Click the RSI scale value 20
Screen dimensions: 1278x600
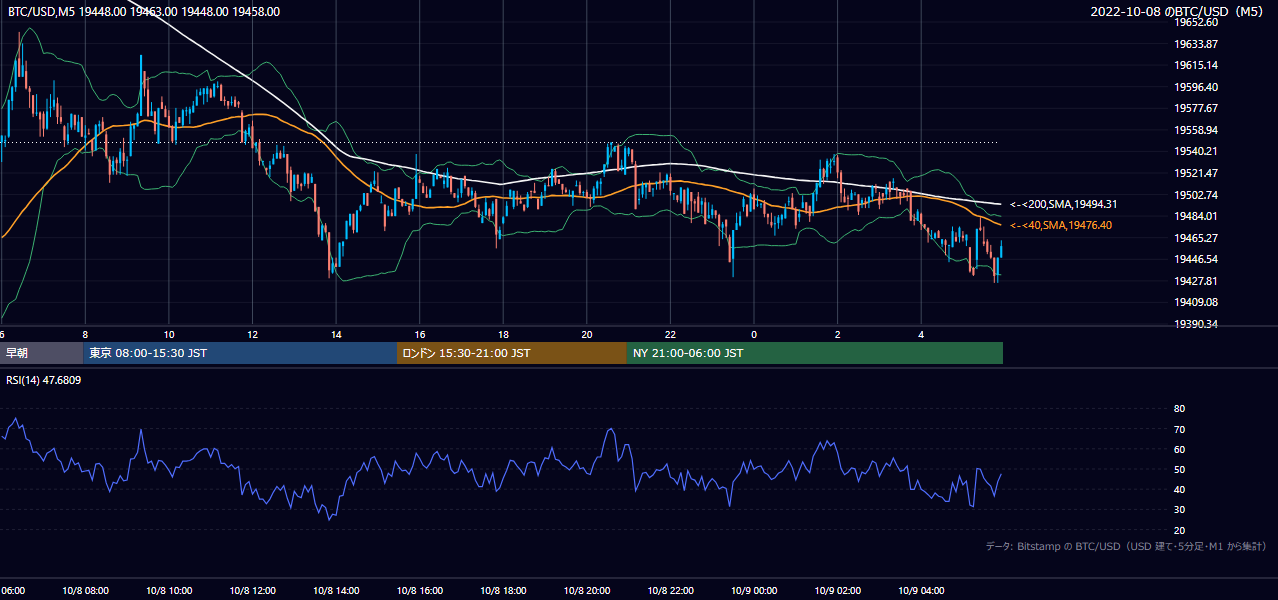pyautogui.click(x=1179, y=530)
